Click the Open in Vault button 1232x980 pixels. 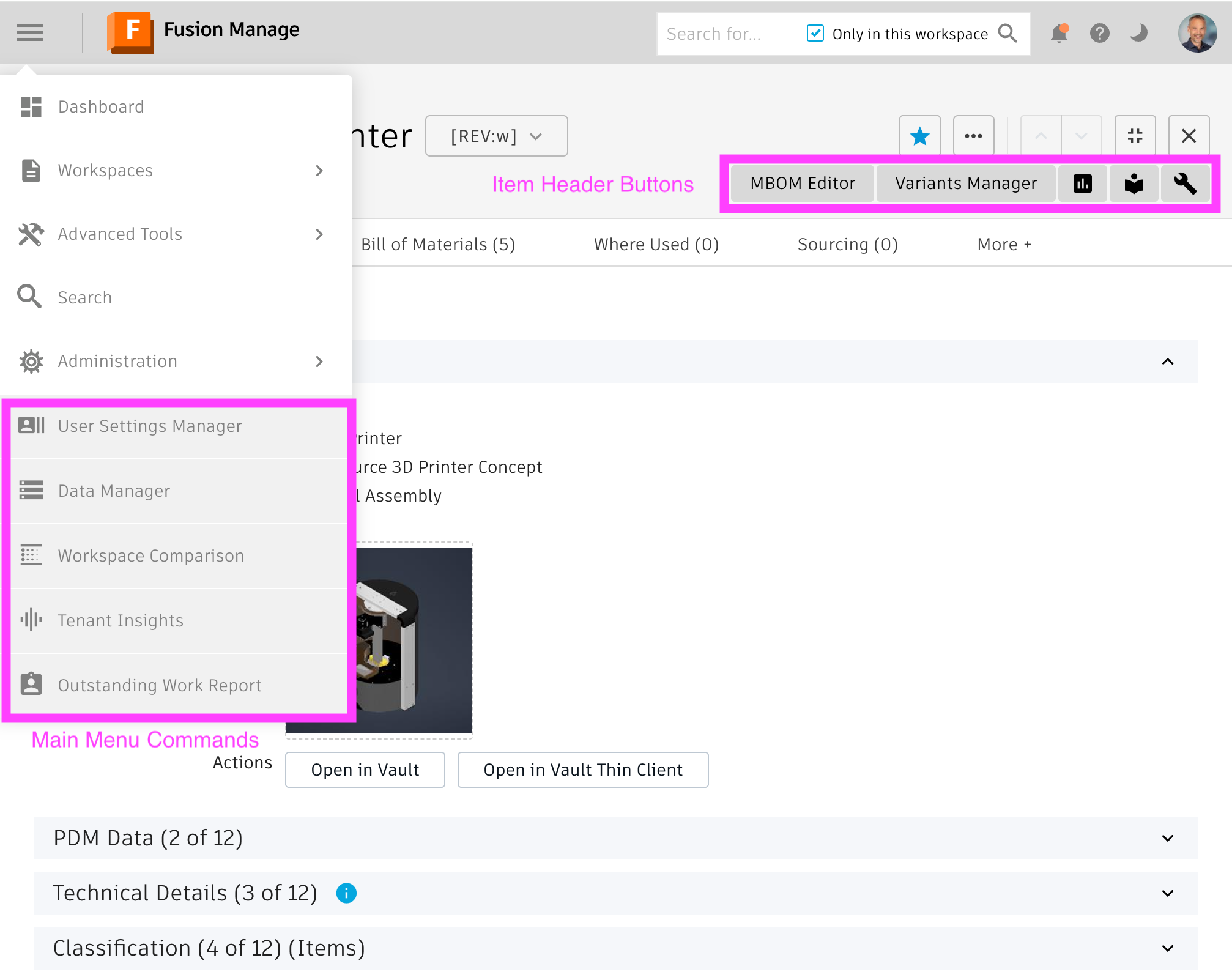pyautogui.click(x=365, y=770)
